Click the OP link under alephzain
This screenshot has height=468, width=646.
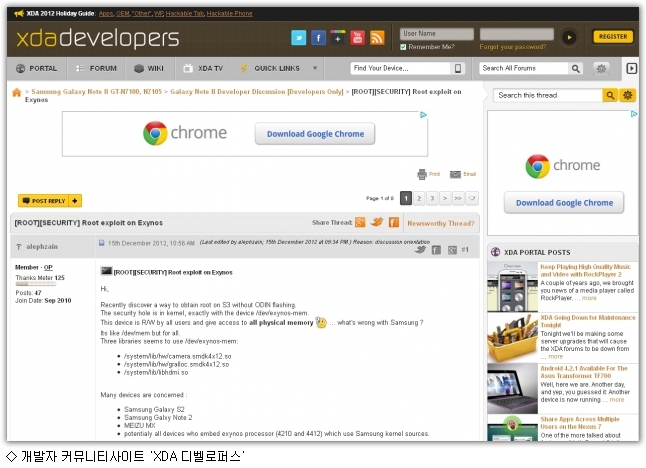click(48, 267)
